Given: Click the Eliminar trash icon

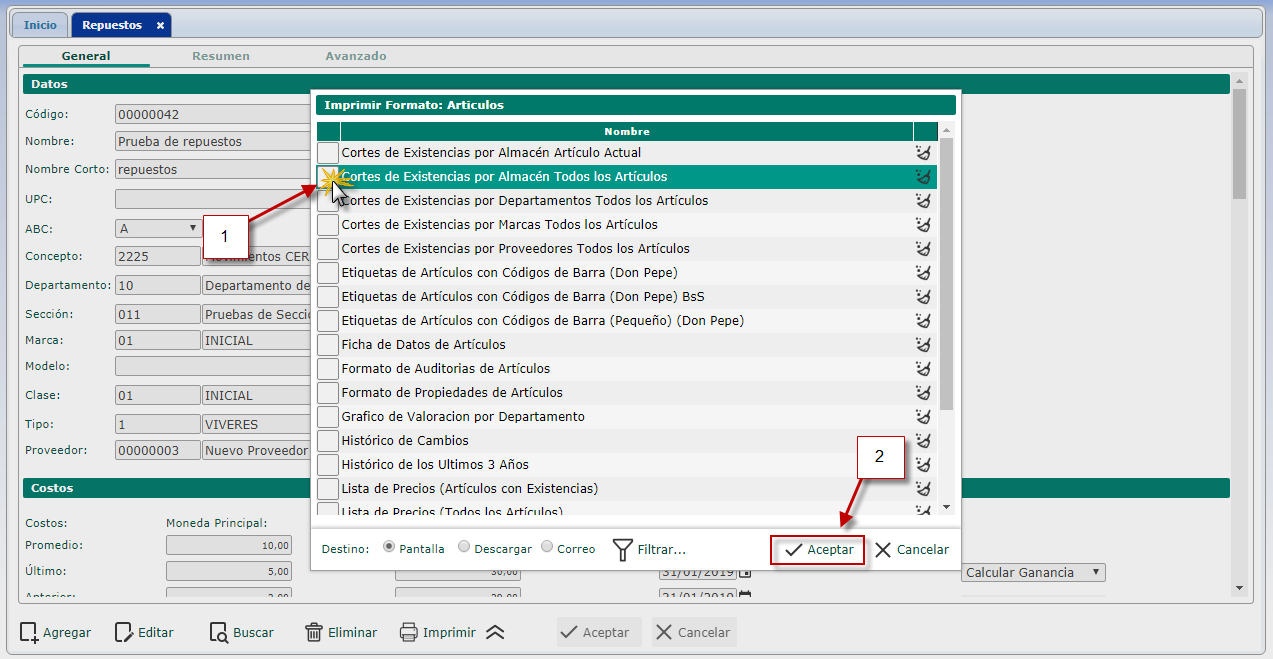Looking at the screenshot, I should 314,632.
